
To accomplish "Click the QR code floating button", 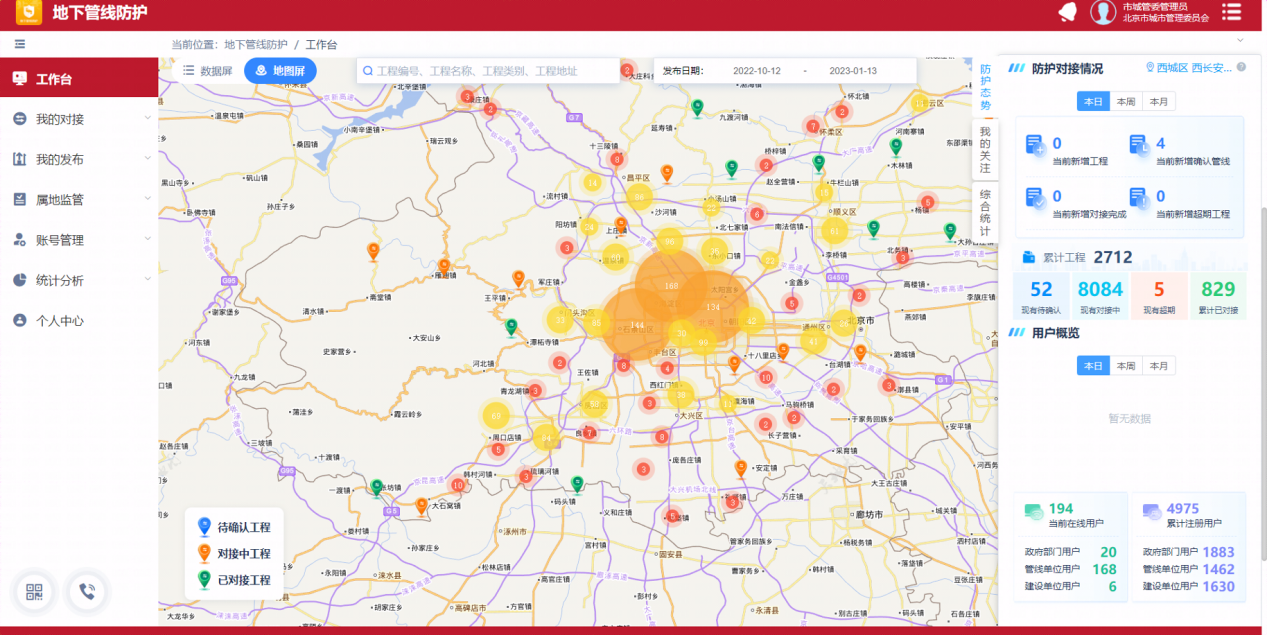I will tap(36, 592).
